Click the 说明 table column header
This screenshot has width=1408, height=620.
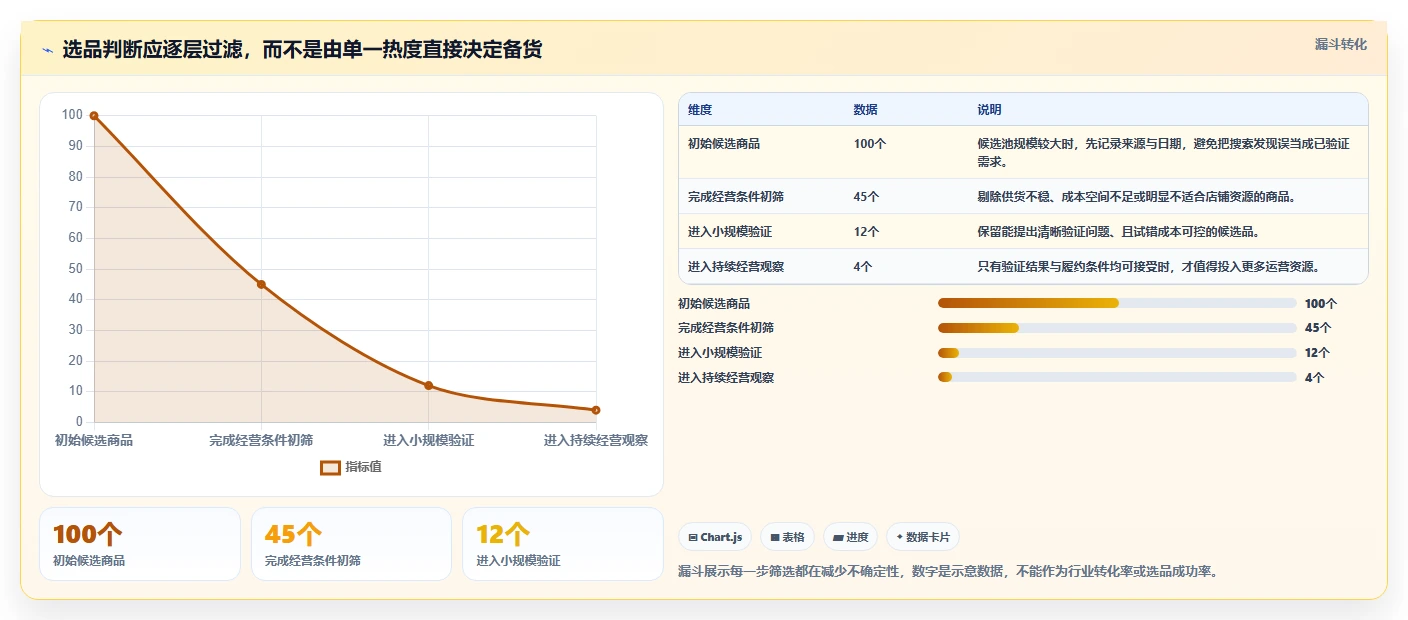click(989, 110)
